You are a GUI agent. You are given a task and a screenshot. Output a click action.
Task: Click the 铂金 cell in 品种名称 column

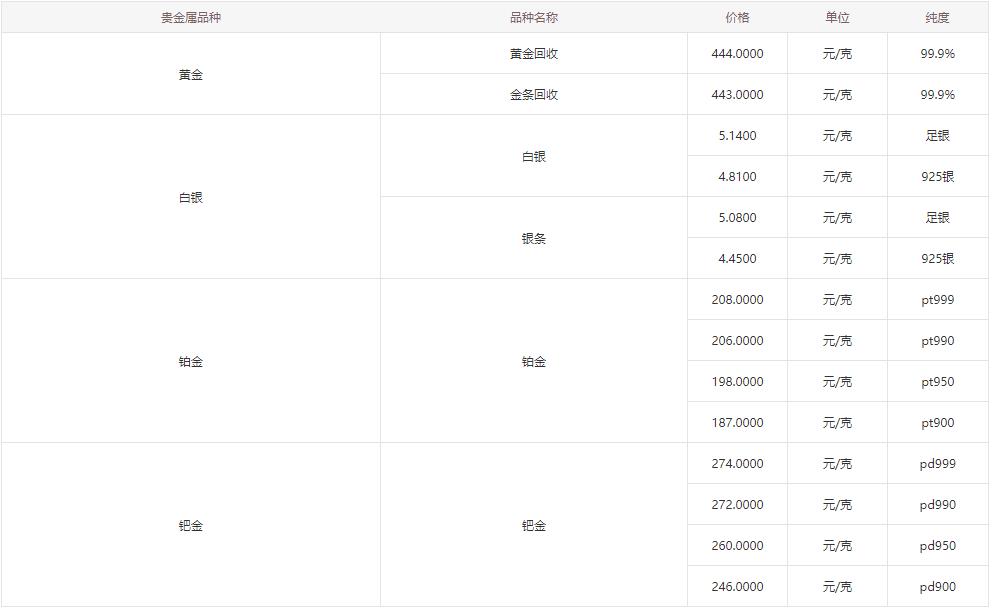533,362
